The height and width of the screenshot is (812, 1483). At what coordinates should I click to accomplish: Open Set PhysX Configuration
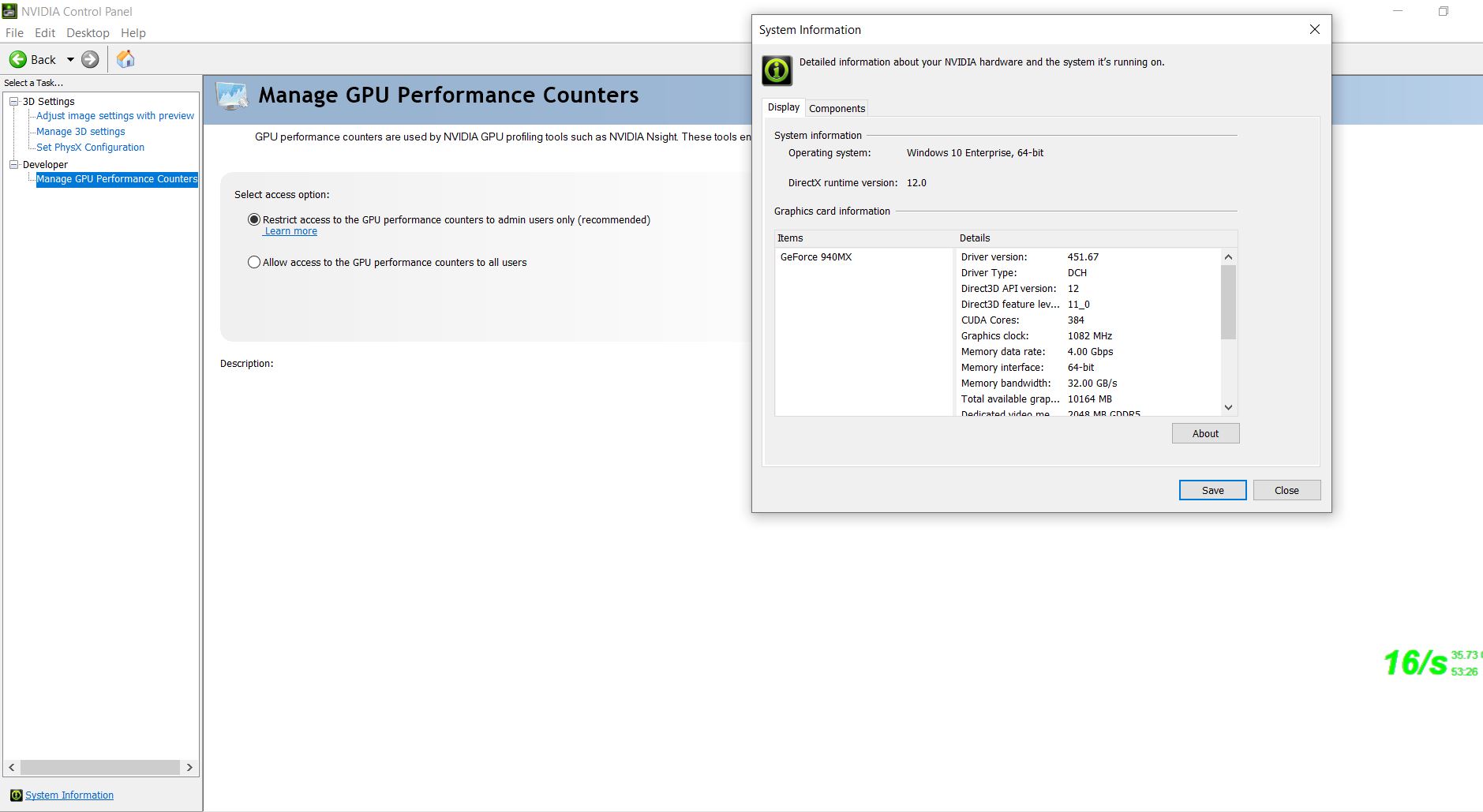click(x=90, y=148)
